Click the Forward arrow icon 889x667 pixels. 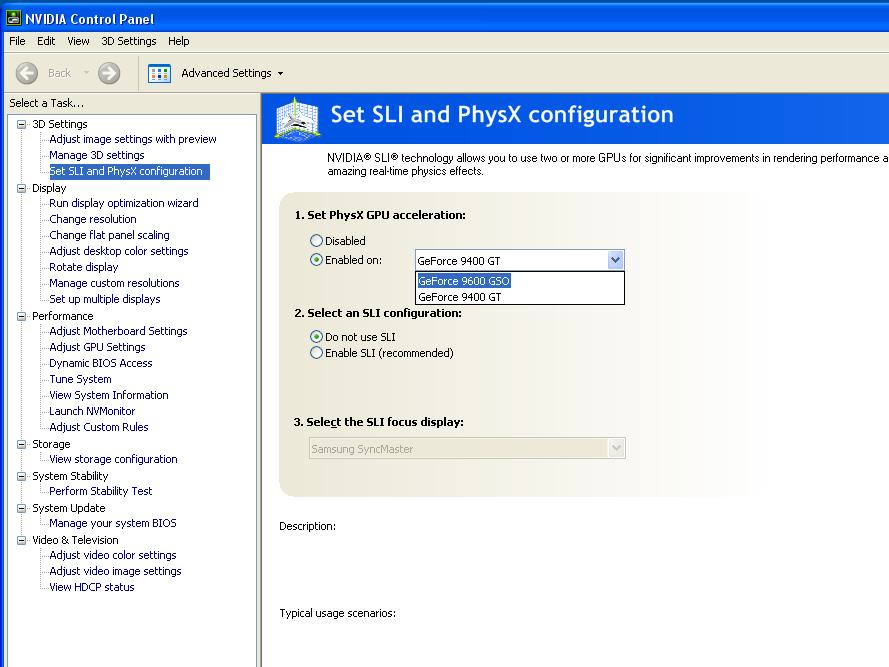pos(109,73)
